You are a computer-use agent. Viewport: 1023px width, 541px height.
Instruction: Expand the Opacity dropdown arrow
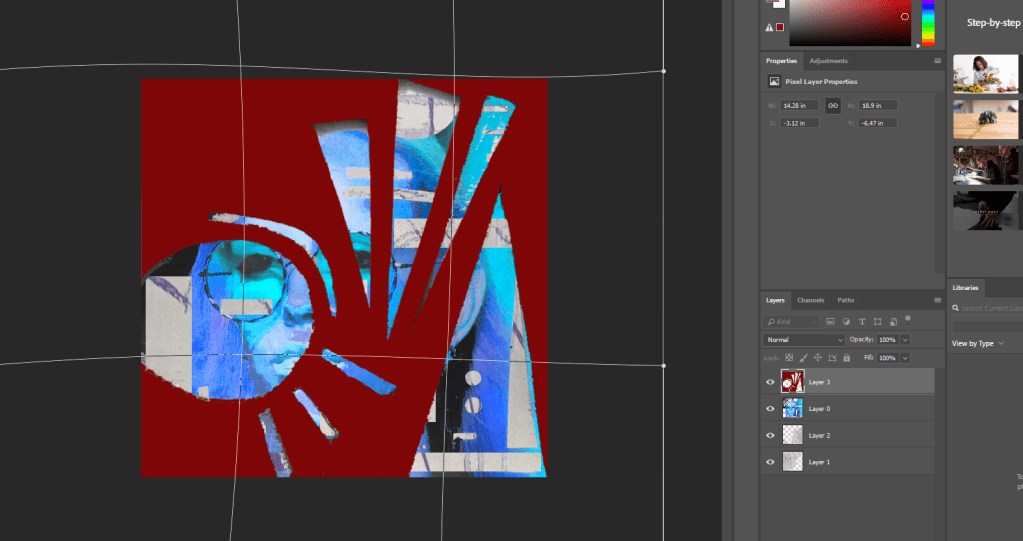(x=905, y=340)
